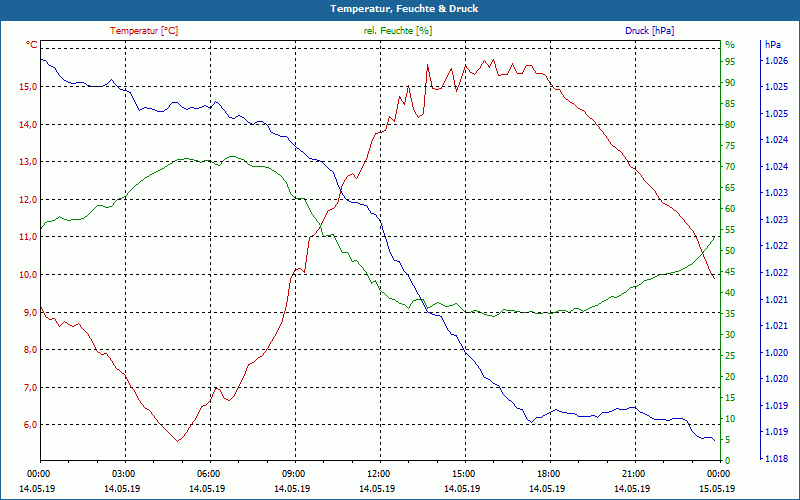Viewport: 800px width, 500px height.
Task: Click the '20' value on humidity axis
Action: [730, 377]
